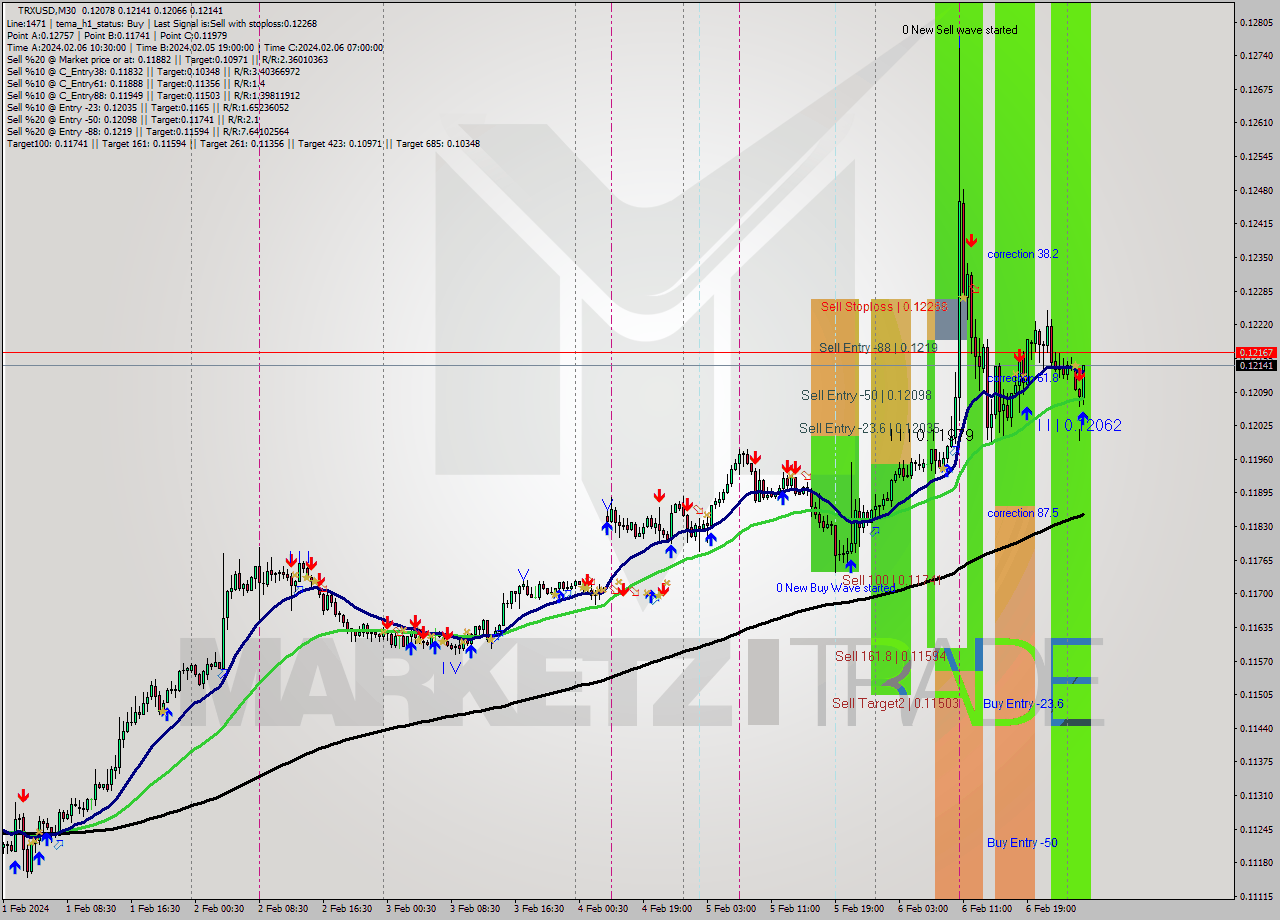Click the '6 Feb 03:00' time axis label

click(x=923, y=909)
